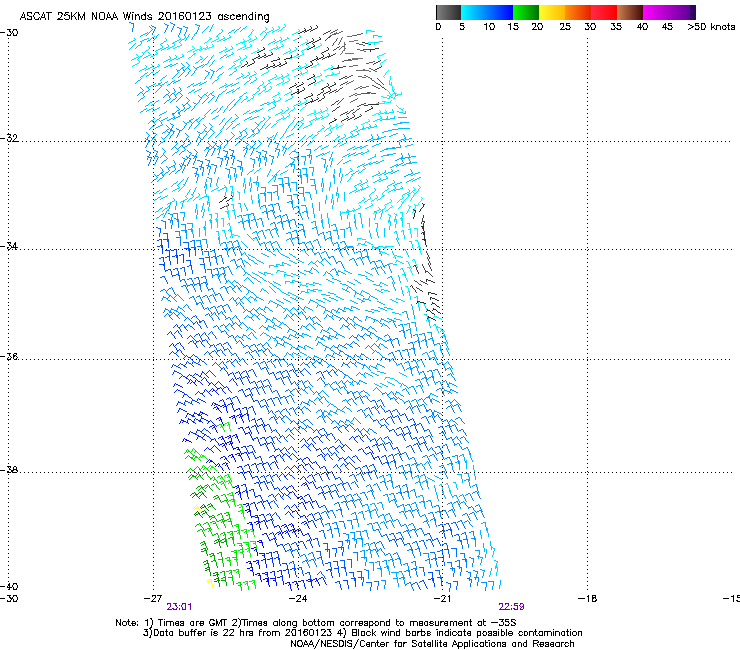The height and width of the screenshot is (650, 740).
Task: Click the '>50 knots' legend label
Action: pos(711,26)
